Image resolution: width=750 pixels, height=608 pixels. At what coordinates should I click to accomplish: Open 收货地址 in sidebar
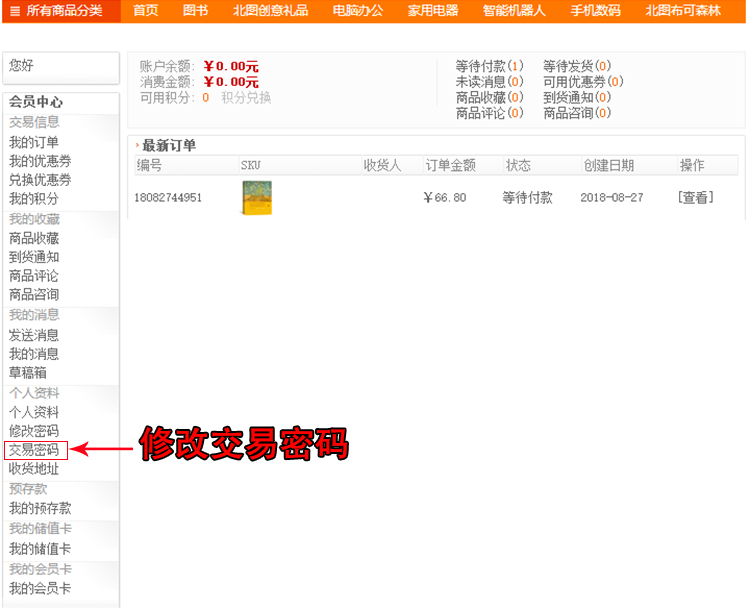(x=34, y=469)
